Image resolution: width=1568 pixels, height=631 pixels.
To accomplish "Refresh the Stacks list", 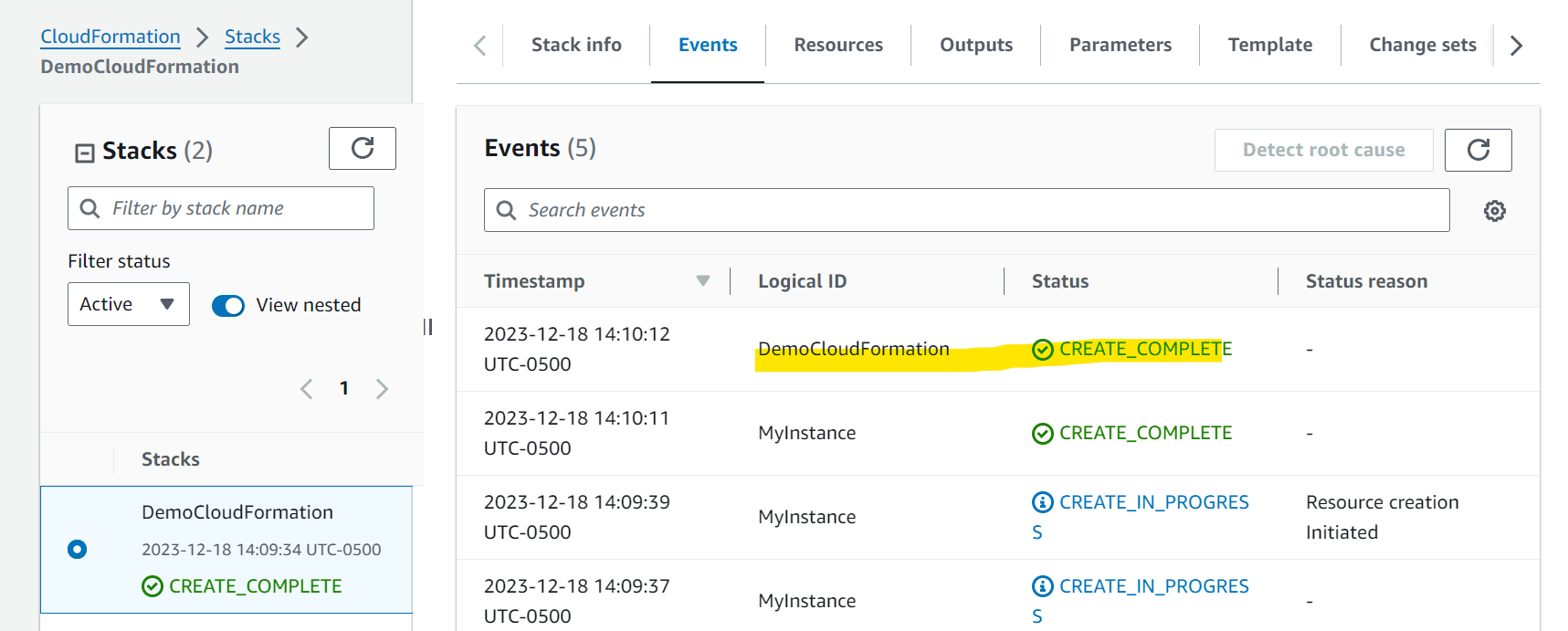I will 363,149.
